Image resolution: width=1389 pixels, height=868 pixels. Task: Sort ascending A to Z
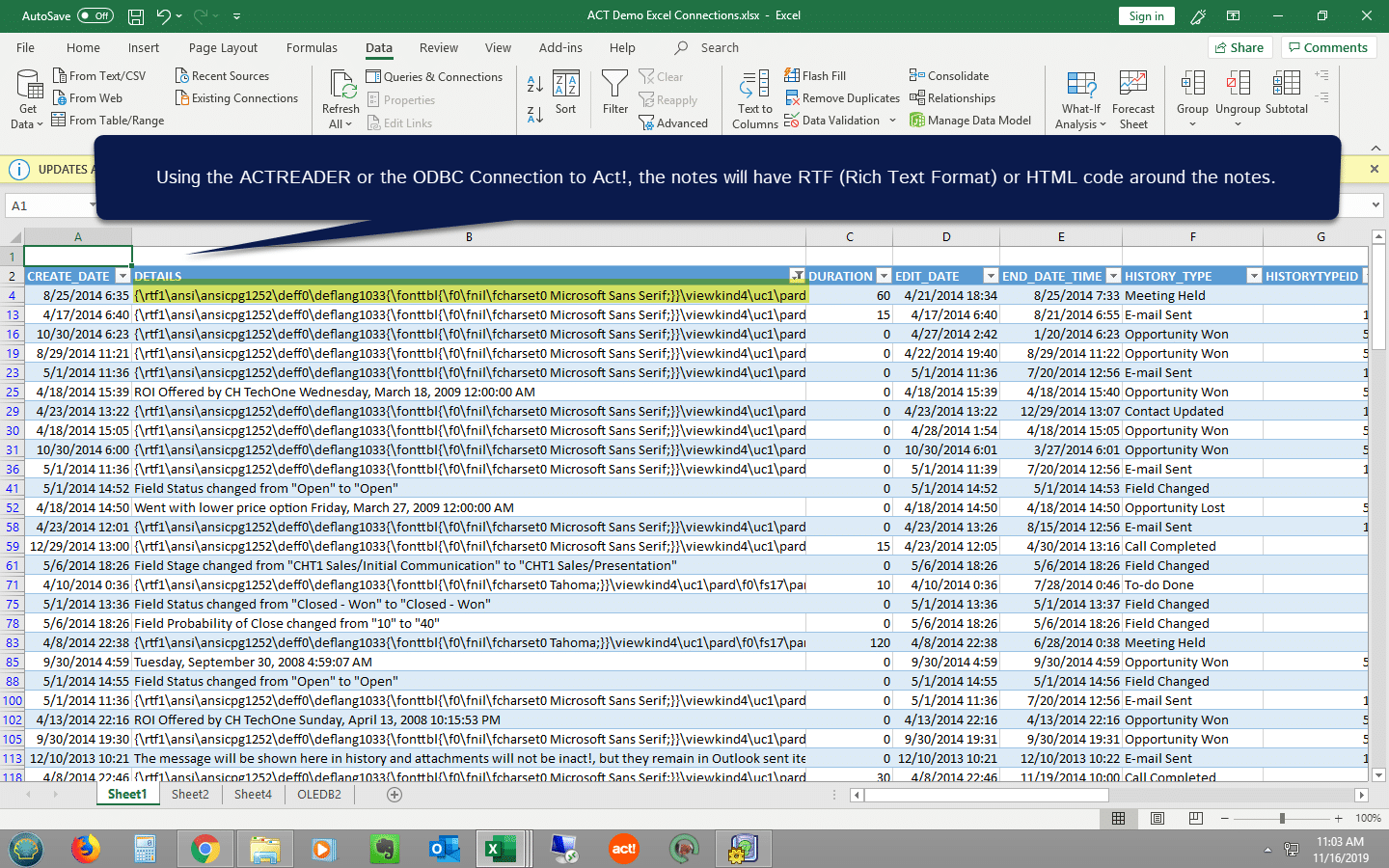tap(535, 85)
